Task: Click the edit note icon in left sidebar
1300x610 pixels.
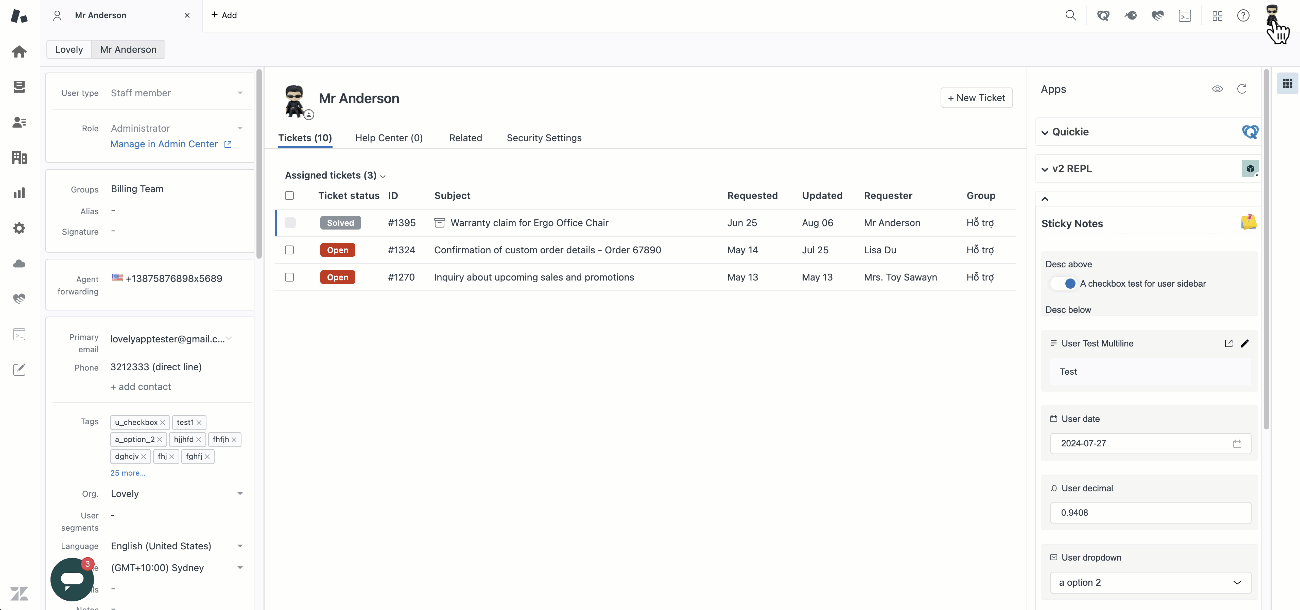Action: 19,369
